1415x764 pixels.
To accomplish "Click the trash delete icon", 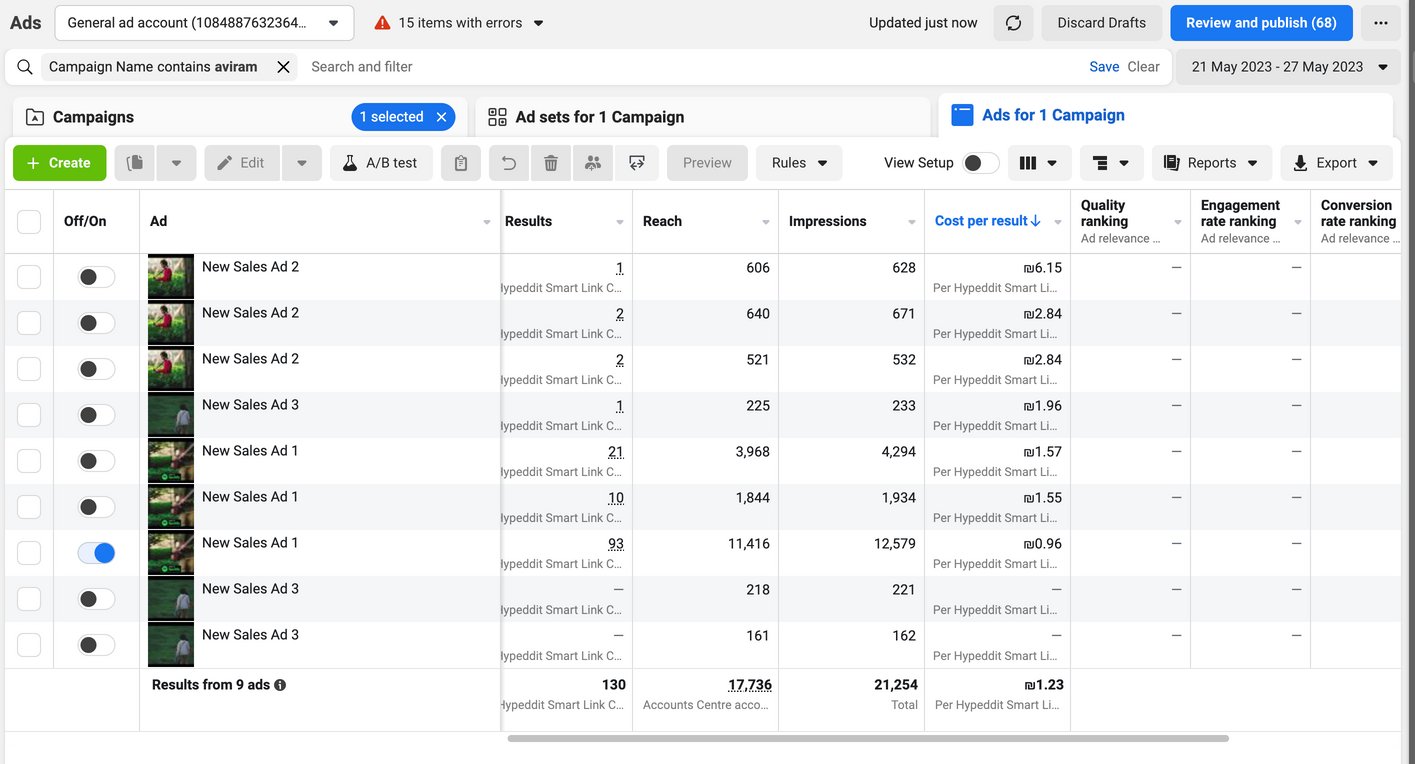I will click(x=551, y=163).
